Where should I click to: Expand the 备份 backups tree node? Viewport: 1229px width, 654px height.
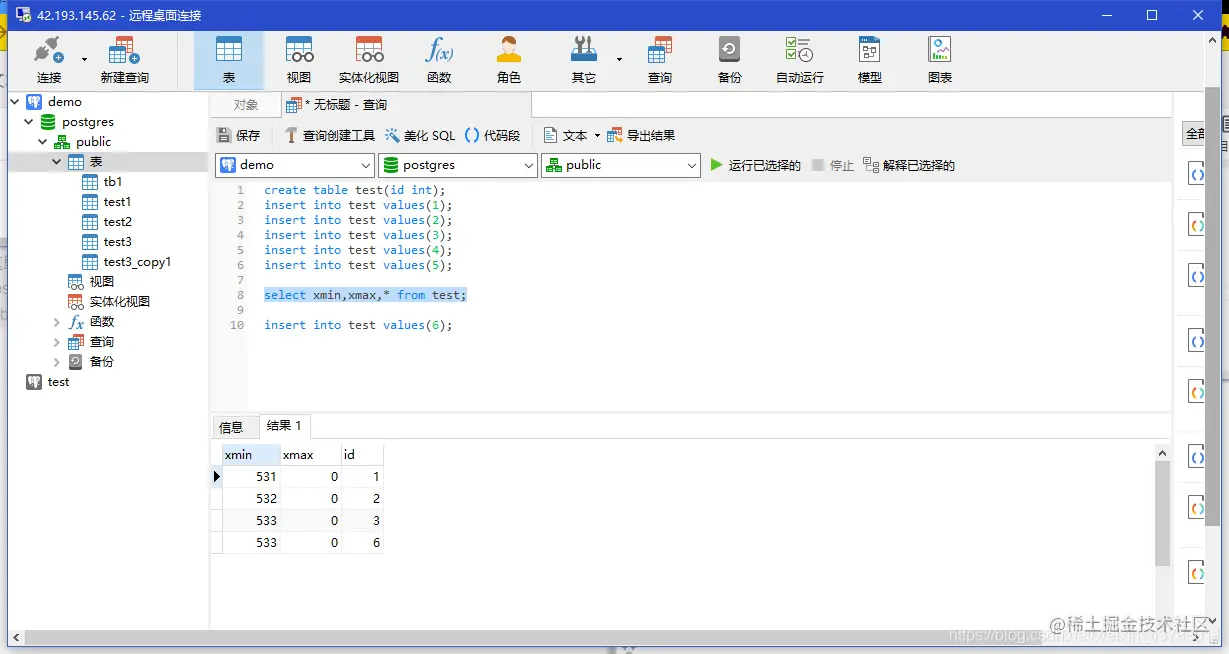click(x=57, y=361)
